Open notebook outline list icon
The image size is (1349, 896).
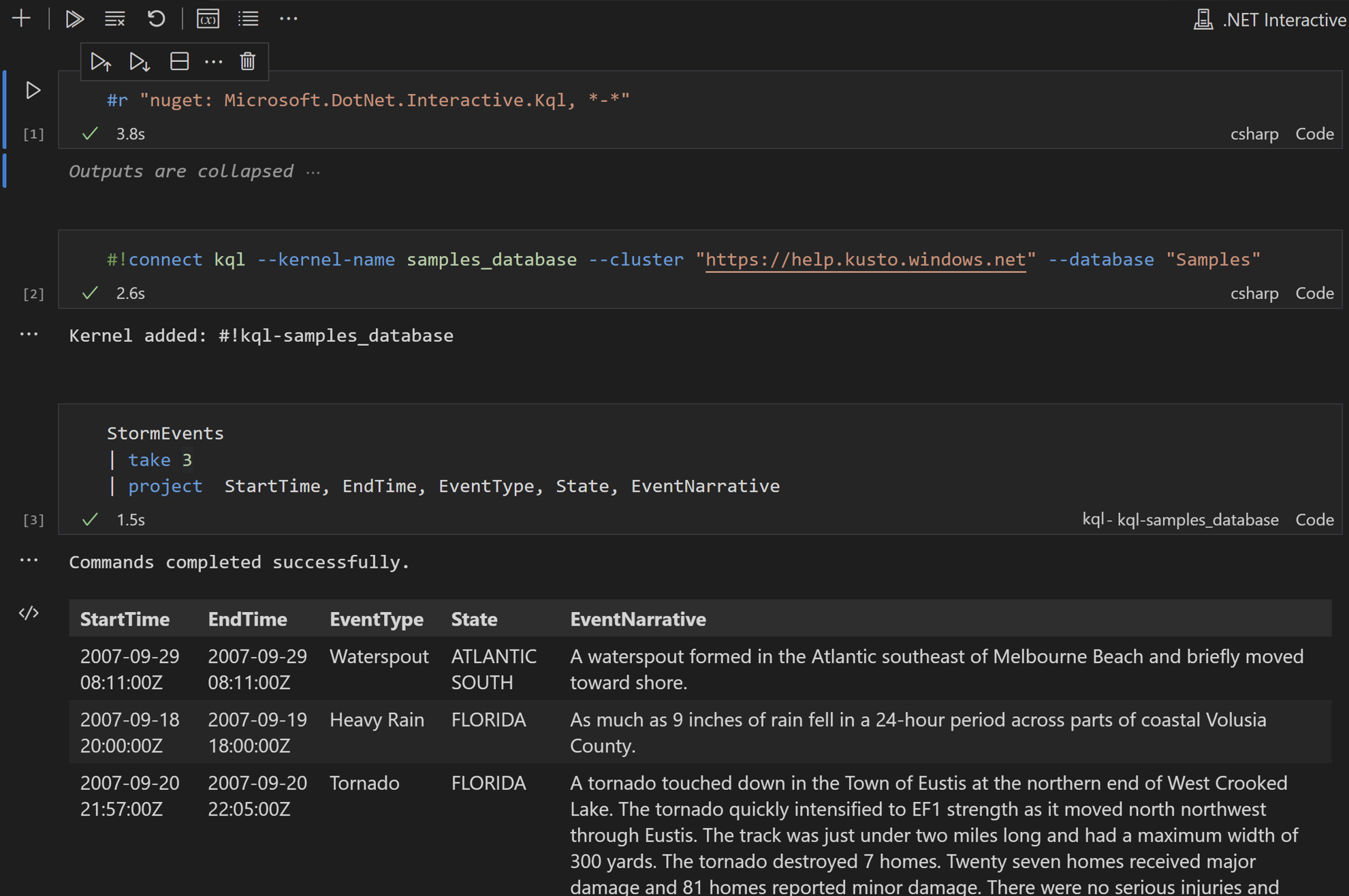(x=248, y=18)
